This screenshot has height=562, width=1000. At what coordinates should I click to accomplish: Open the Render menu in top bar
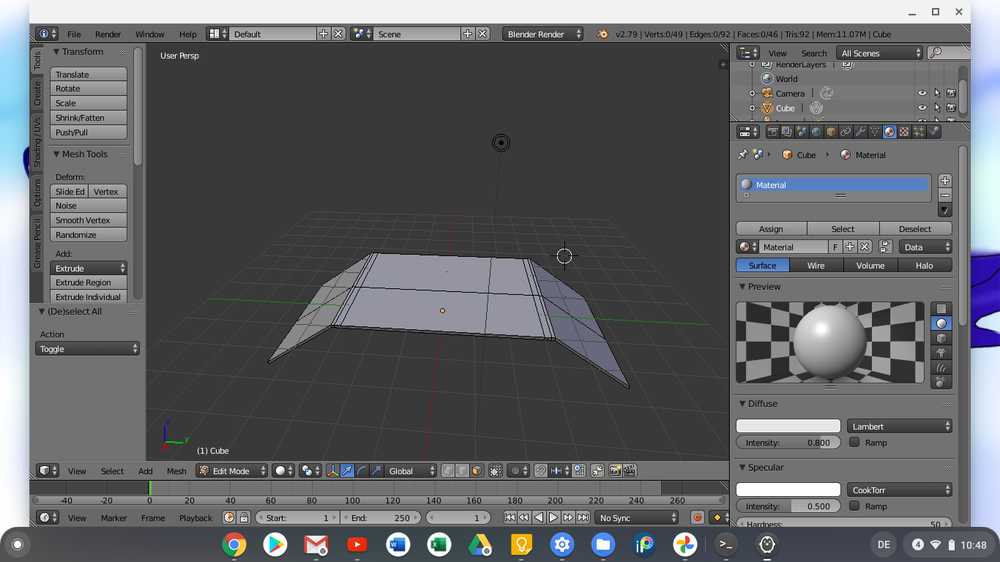click(x=108, y=34)
